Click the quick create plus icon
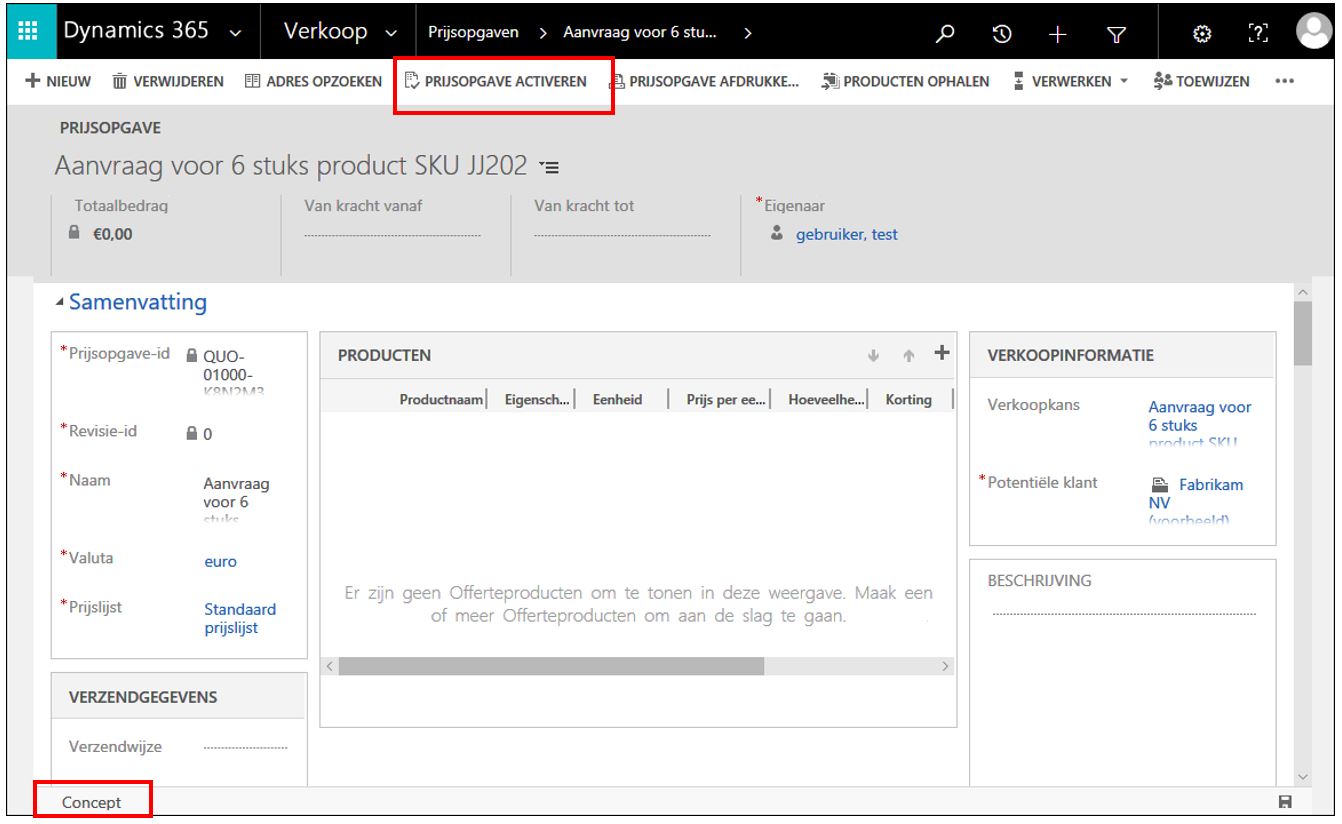The height and width of the screenshot is (824, 1342). (1058, 33)
